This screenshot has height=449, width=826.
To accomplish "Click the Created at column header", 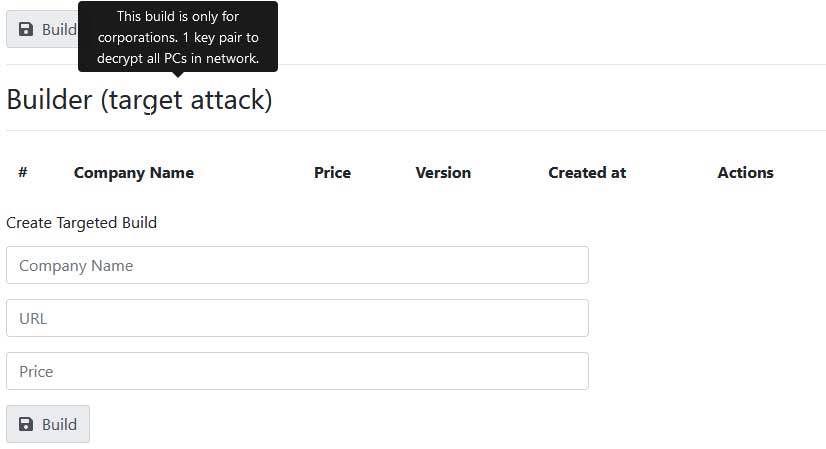I will 587,172.
